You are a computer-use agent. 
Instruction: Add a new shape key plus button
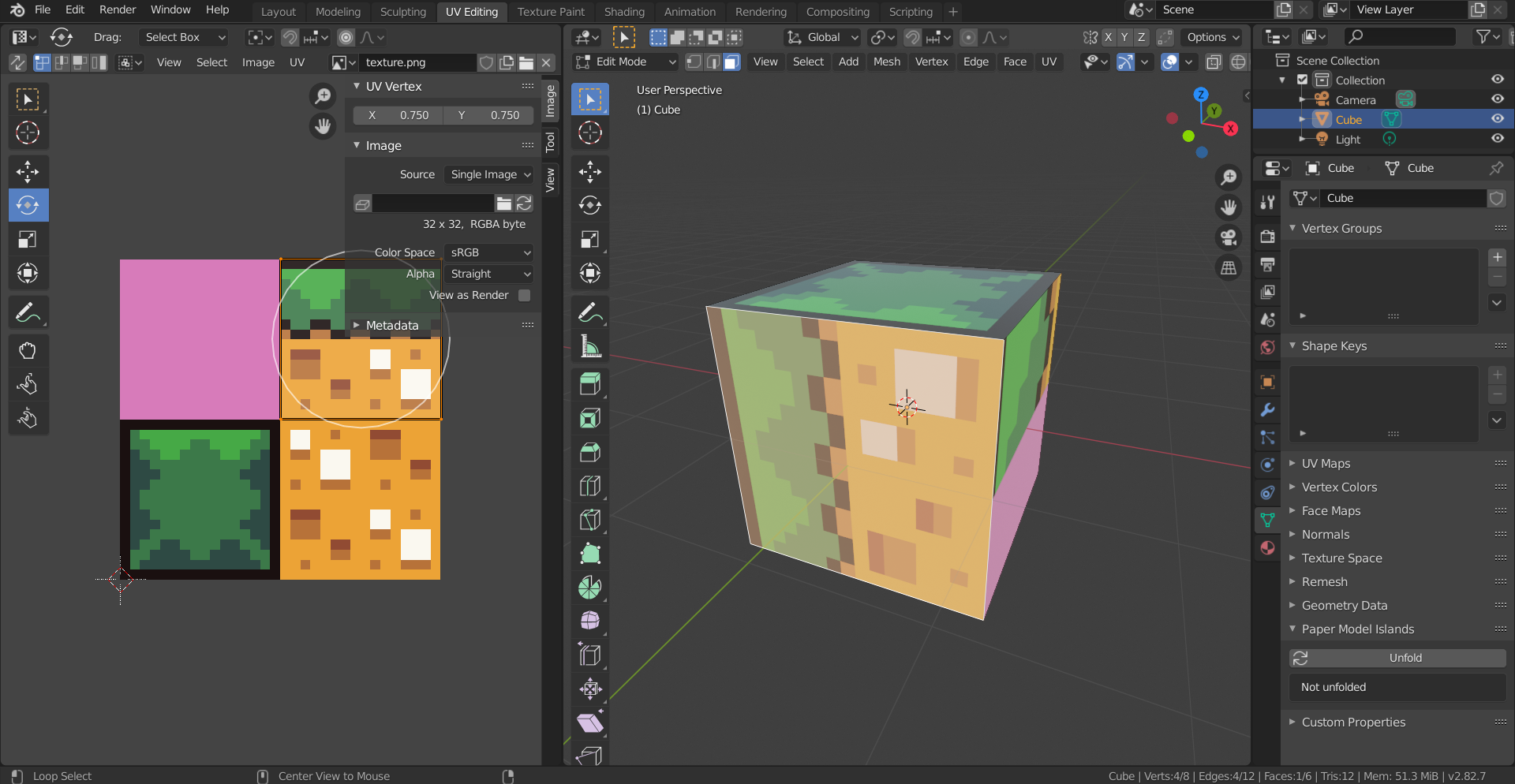1497,375
